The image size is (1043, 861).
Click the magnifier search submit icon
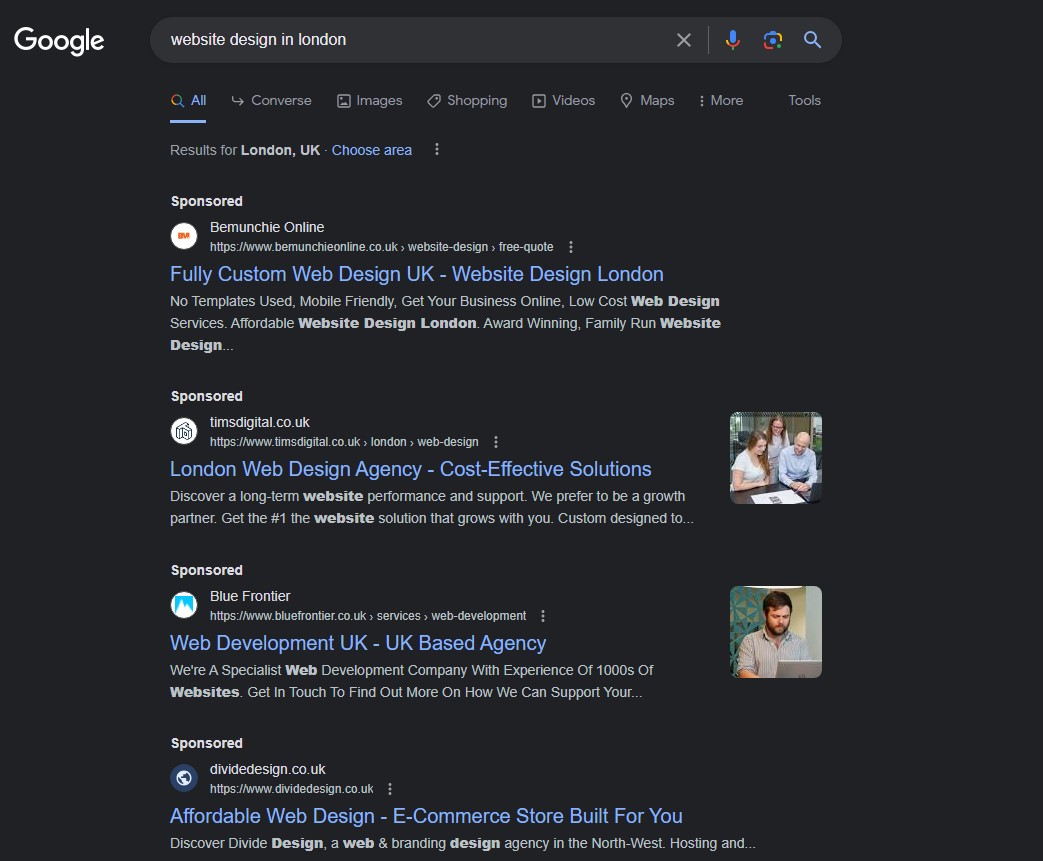812,40
